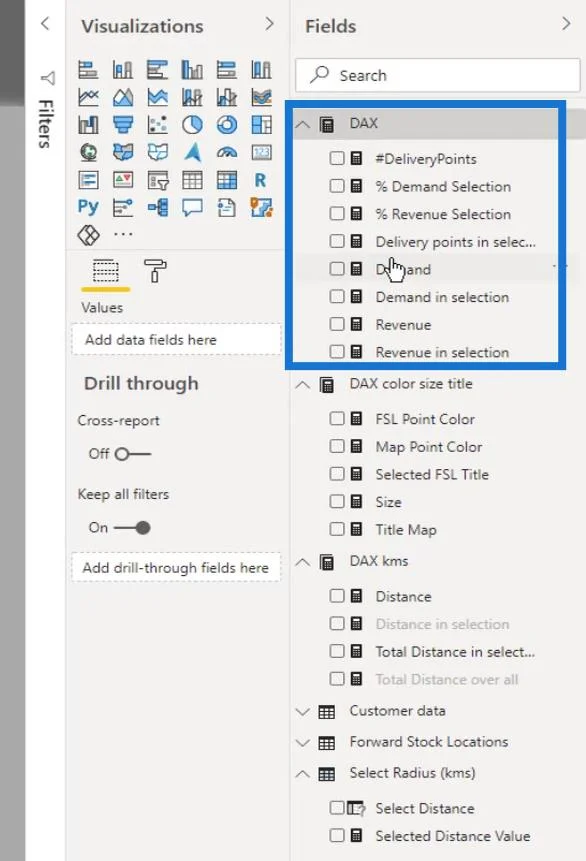Switch to the Fields well tab
586x861 pixels.
(x=105, y=271)
